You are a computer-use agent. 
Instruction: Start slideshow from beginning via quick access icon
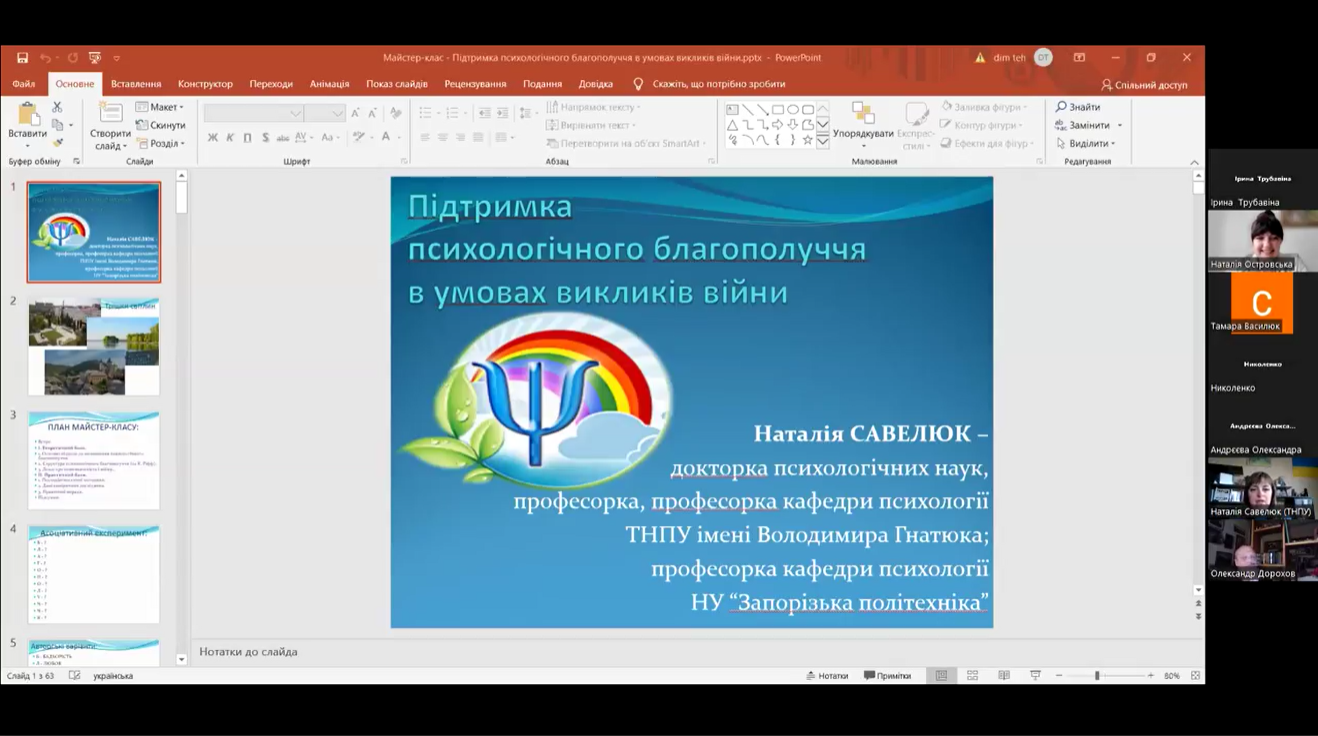coord(95,58)
